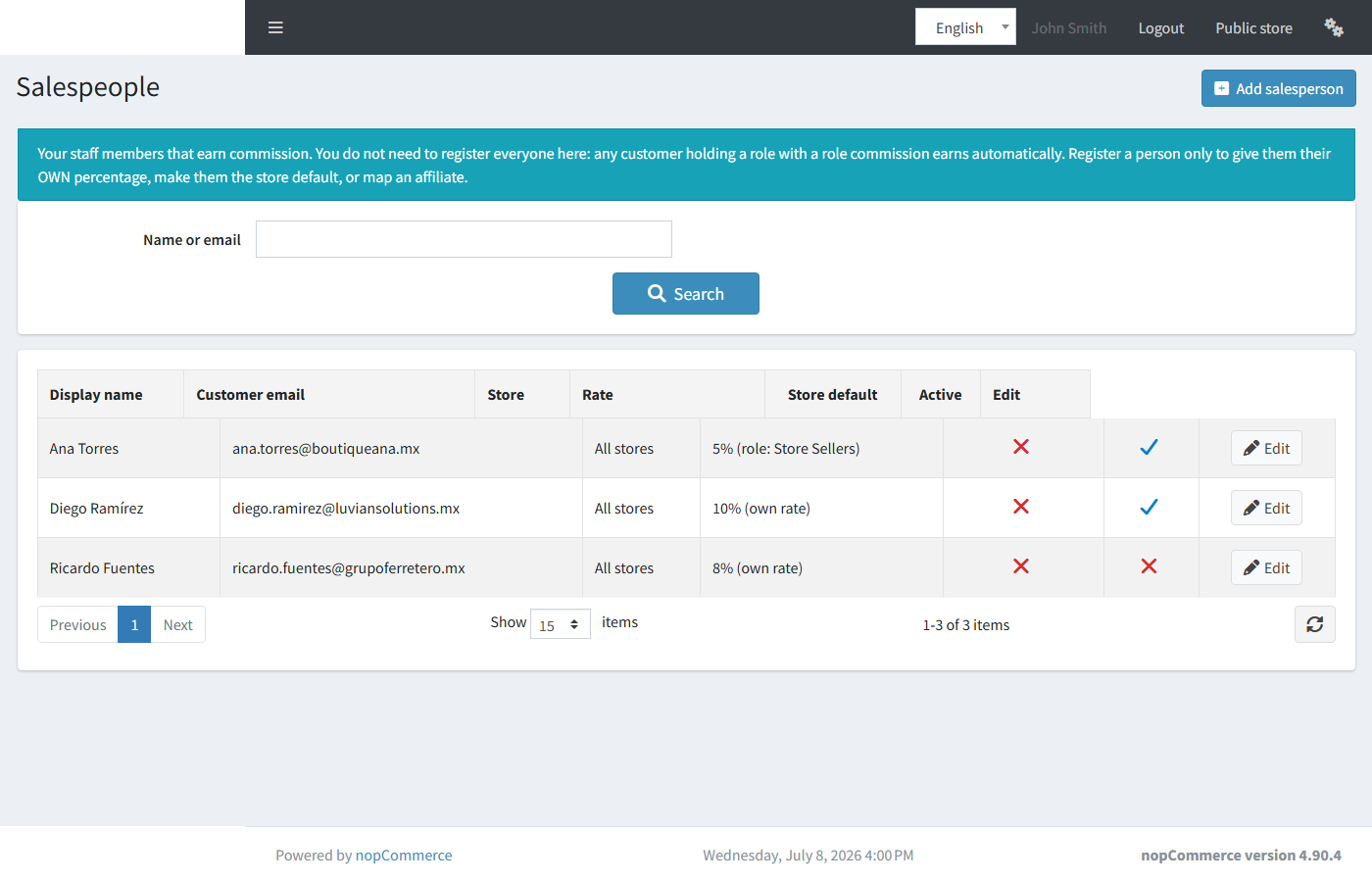1372x882 pixels.
Task: Click the Logout link
Action: pyautogui.click(x=1161, y=28)
